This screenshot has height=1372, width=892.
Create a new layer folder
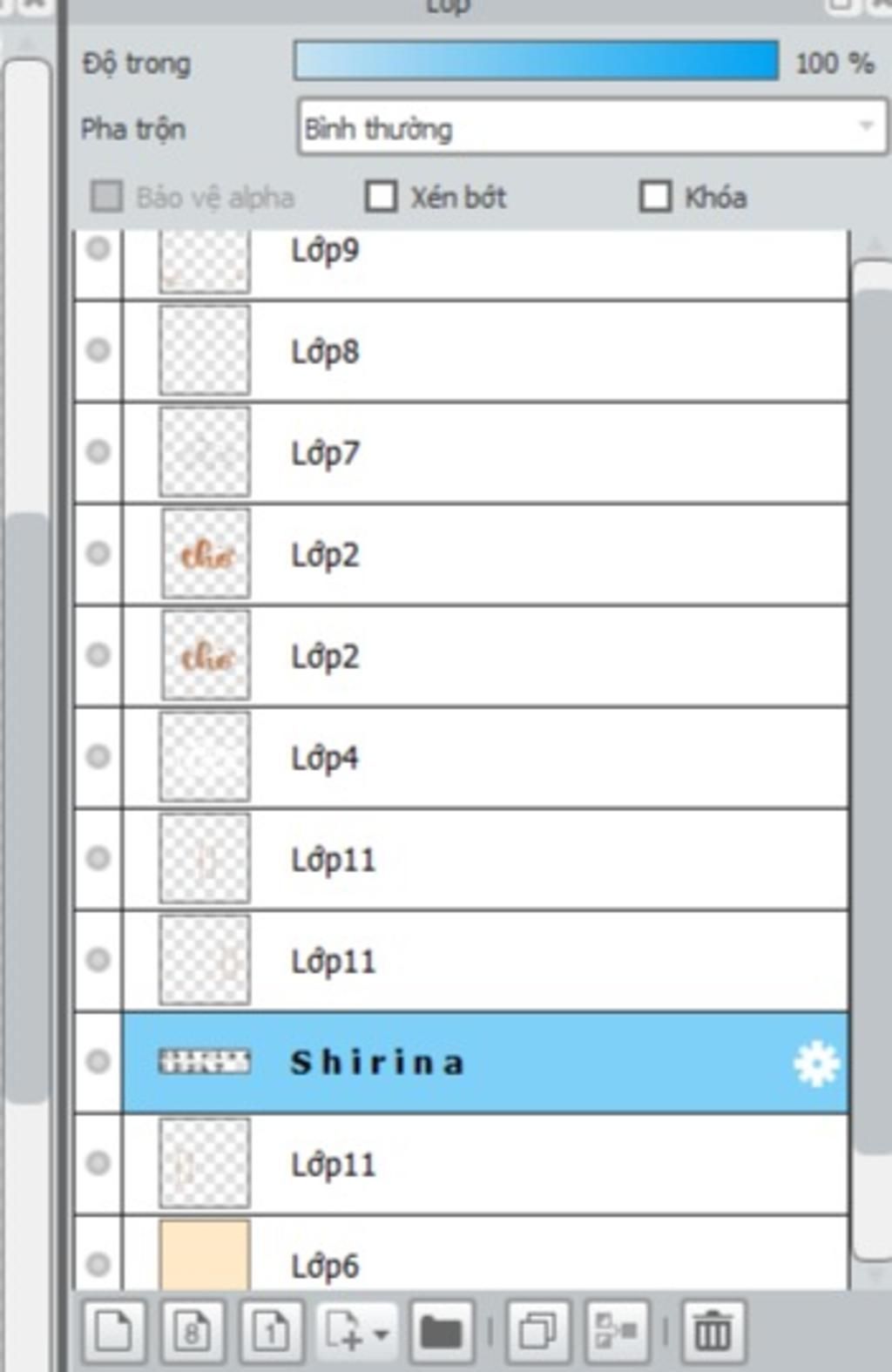[442, 1331]
